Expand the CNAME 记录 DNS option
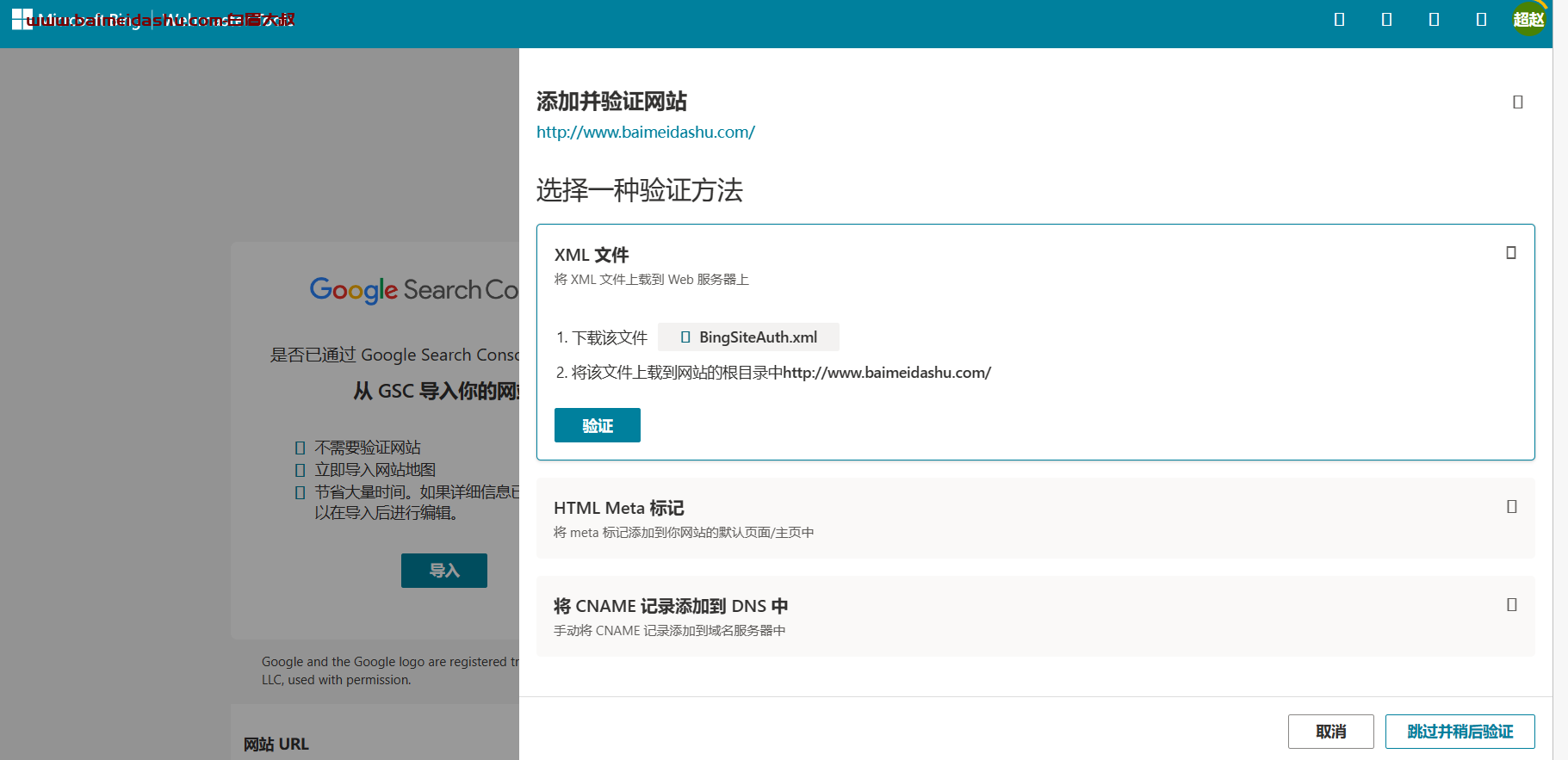 [x=1511, y=605]
